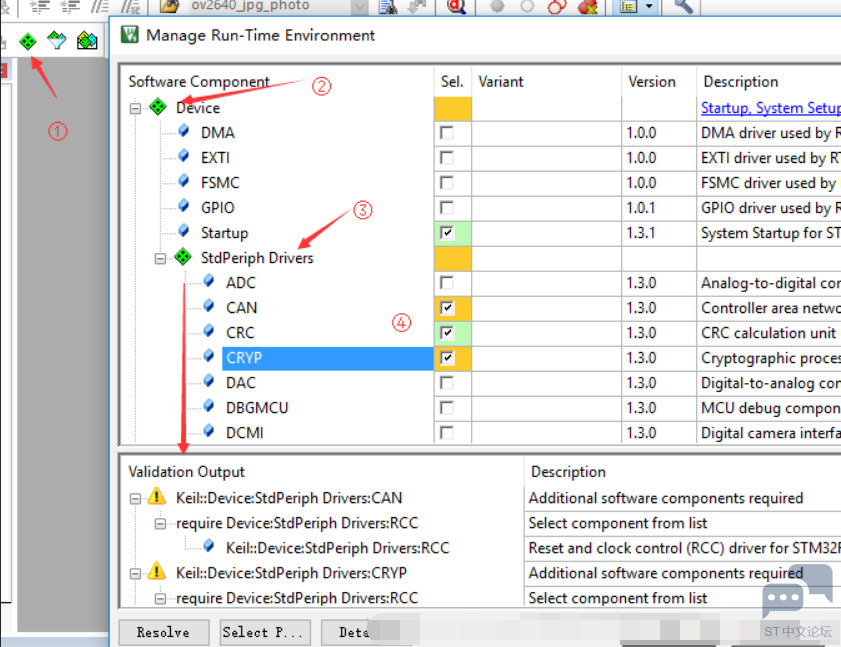This screenshot has width=841, height=647.
Task: Click the blue gem icon beside DMA
Action: click(x=184, y=130)
